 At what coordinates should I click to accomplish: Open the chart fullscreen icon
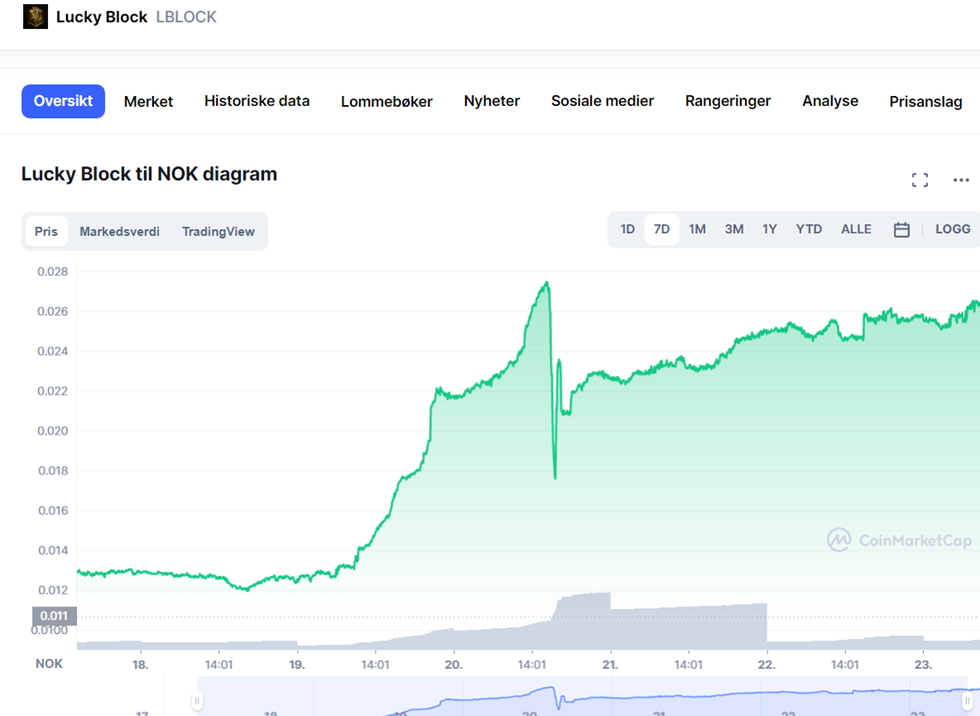coord(919,180)
